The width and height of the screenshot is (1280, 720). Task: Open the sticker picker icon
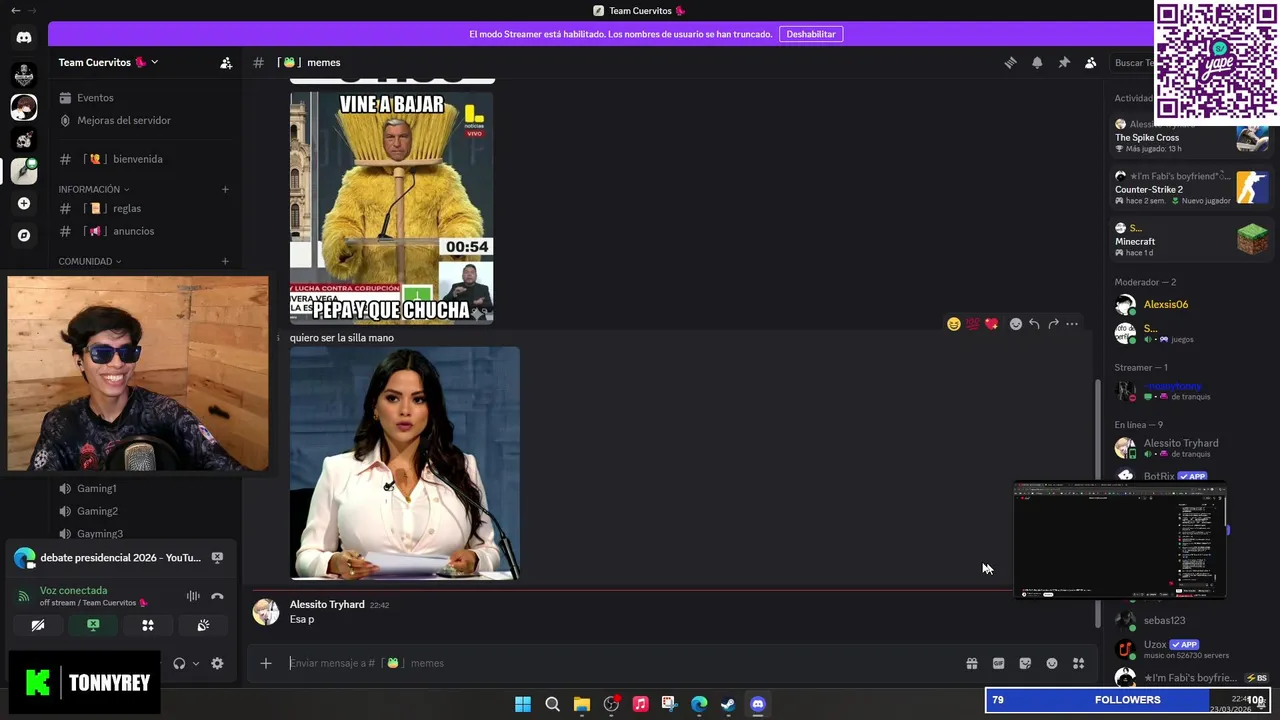point(1025,663)
